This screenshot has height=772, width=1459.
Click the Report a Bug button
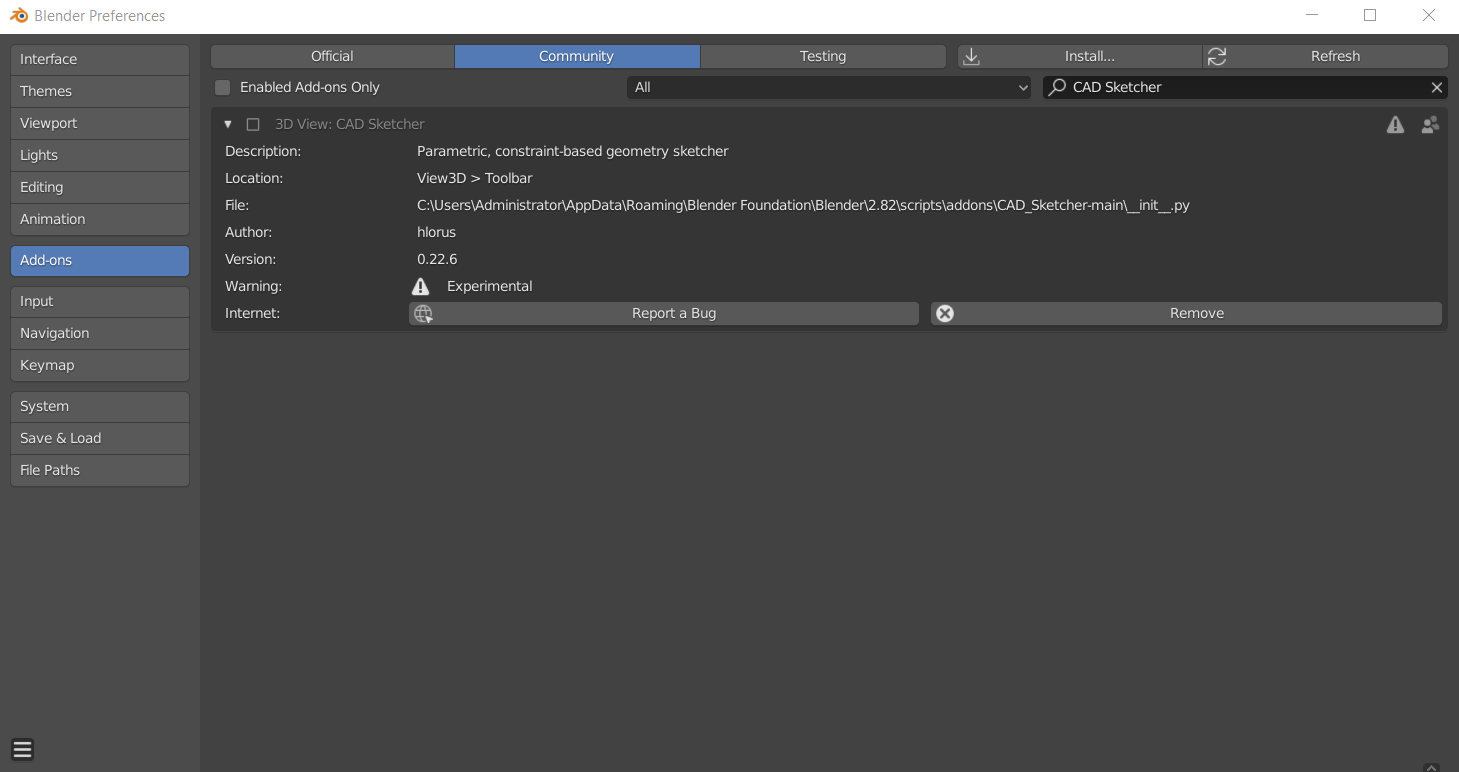(674, 313)
